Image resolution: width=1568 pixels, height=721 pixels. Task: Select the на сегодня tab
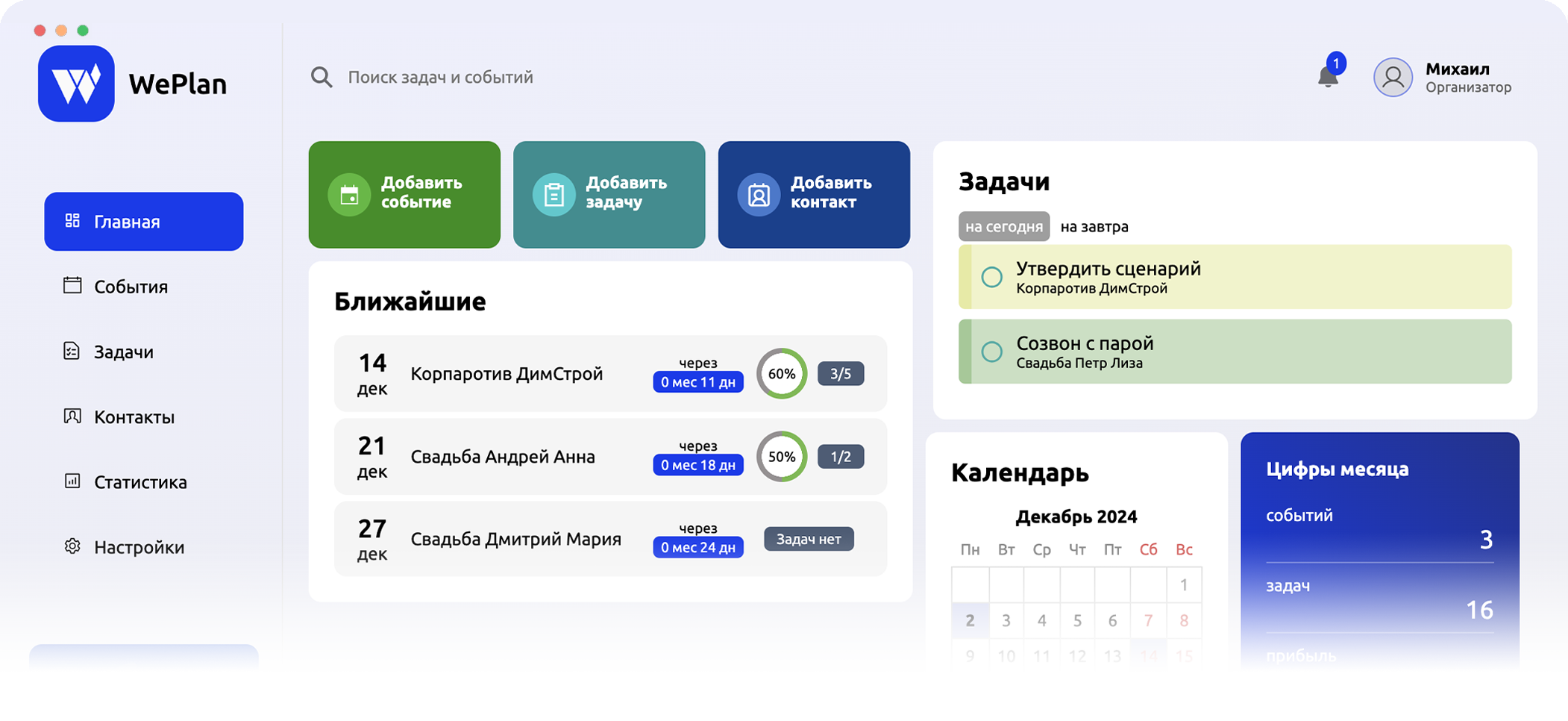[1003, 227]
